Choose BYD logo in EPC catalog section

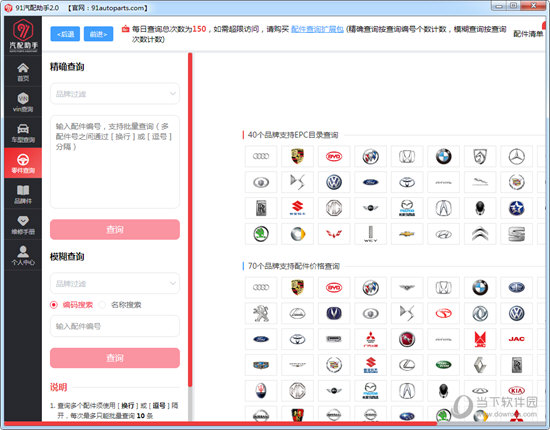pyautogui.click(x=334, y=156)
